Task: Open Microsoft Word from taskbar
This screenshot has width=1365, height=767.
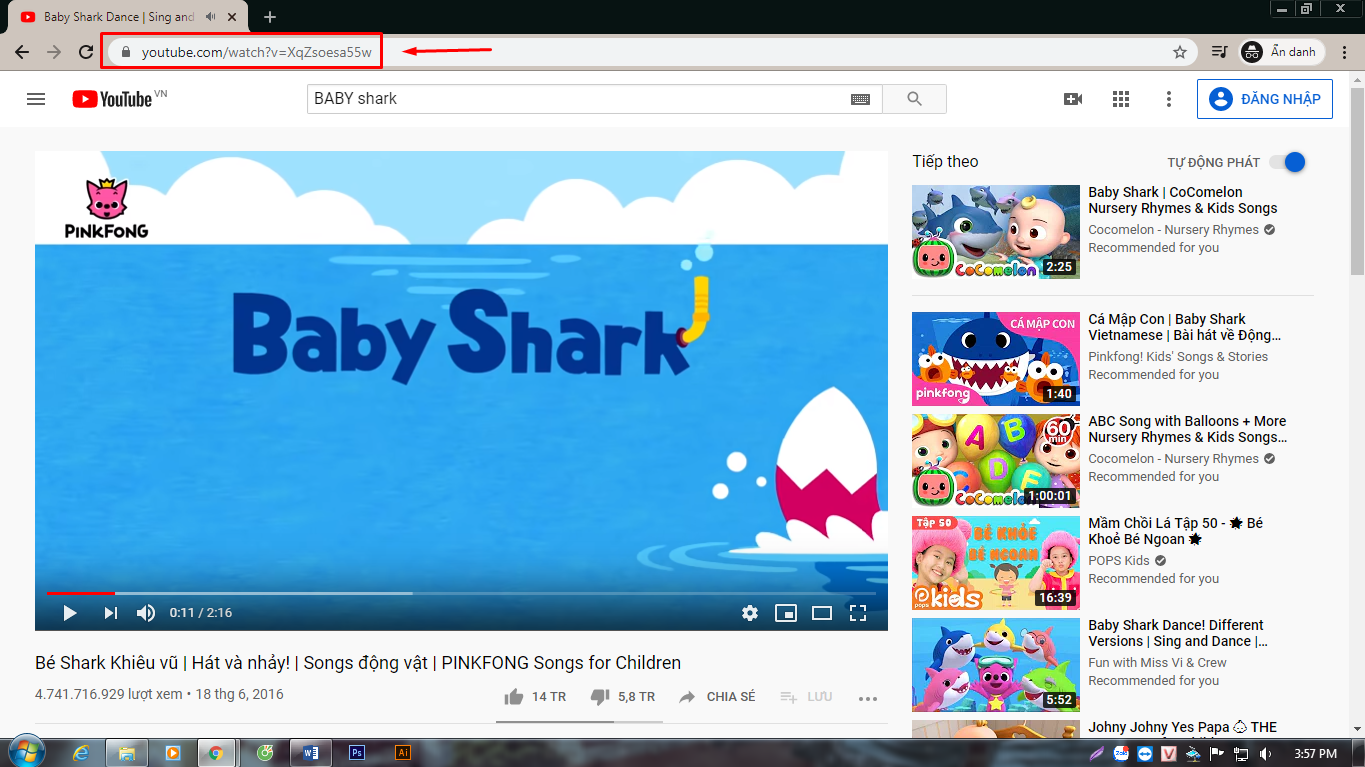Action: click(310, 753)
